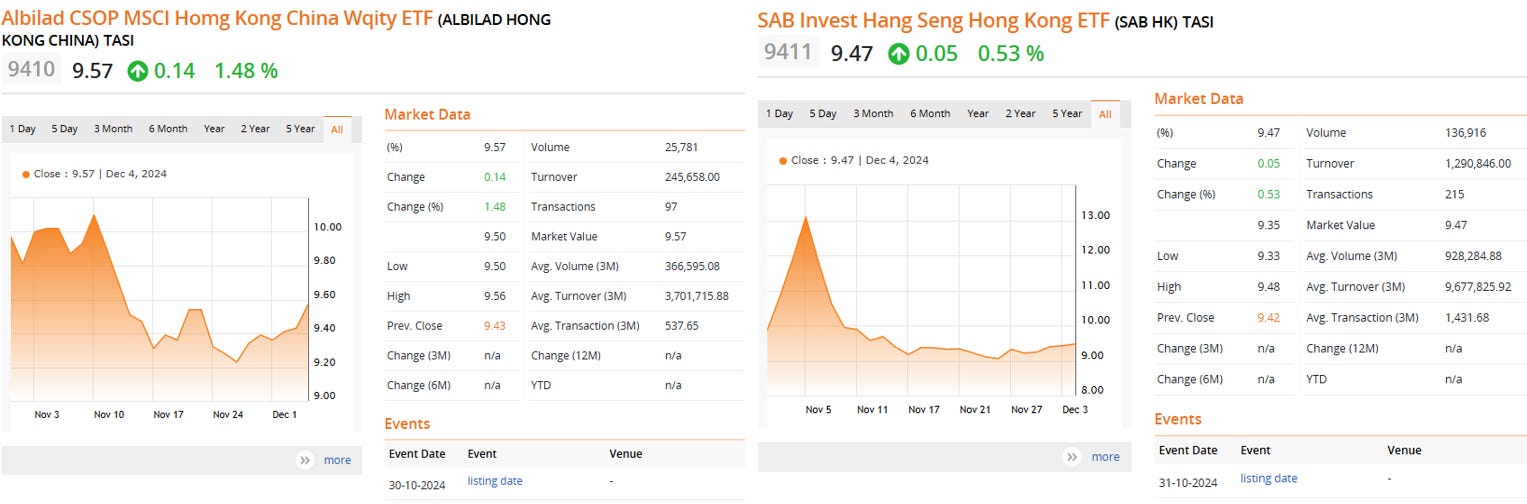This screenshot has height=504, width=1527.
Task: Click the chevron icon beside more in Albilad chart
Action: pyautogui.click(x=305, y=460)
